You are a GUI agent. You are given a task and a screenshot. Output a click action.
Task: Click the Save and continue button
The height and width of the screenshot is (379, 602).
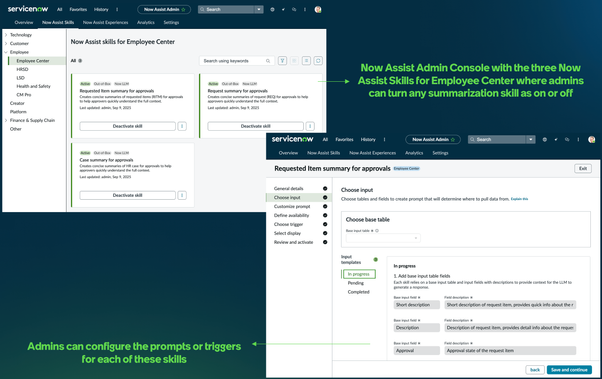[x=569, y=370]
